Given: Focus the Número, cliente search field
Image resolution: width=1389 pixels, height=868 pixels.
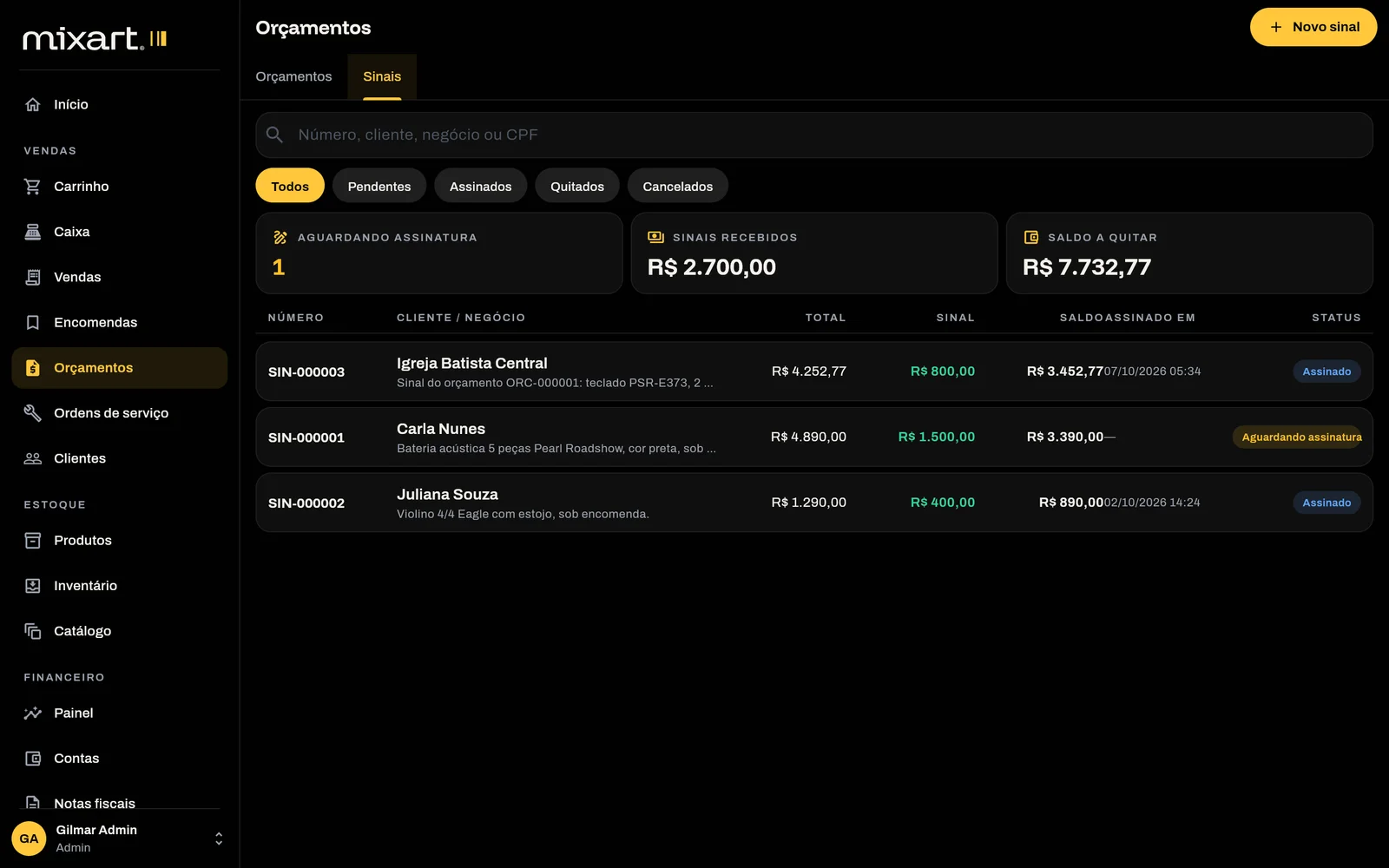Looking at the screenshot, I should click(x=814, y=135).
